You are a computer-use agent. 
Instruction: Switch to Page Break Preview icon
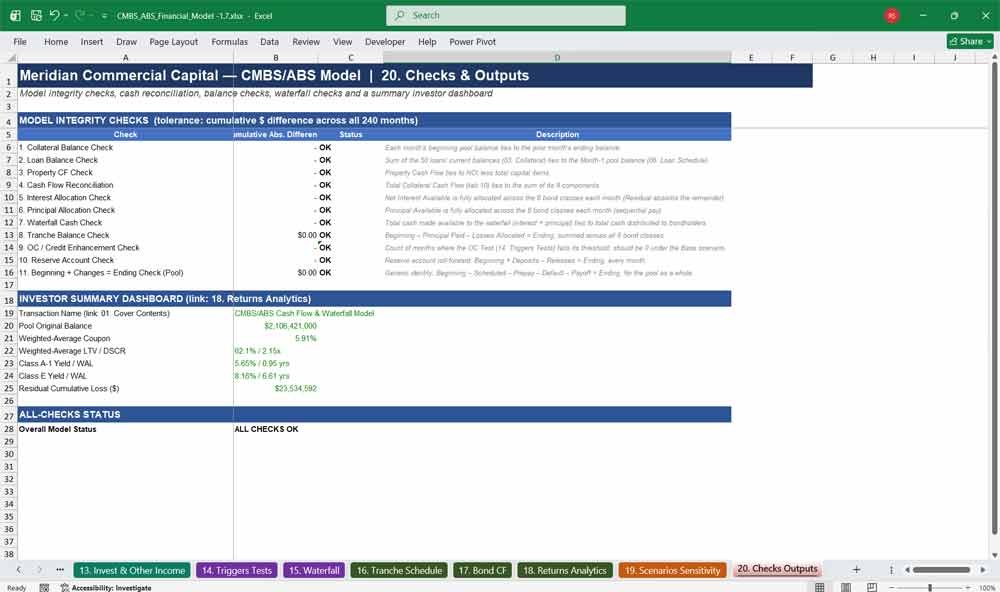coord(872,587)
